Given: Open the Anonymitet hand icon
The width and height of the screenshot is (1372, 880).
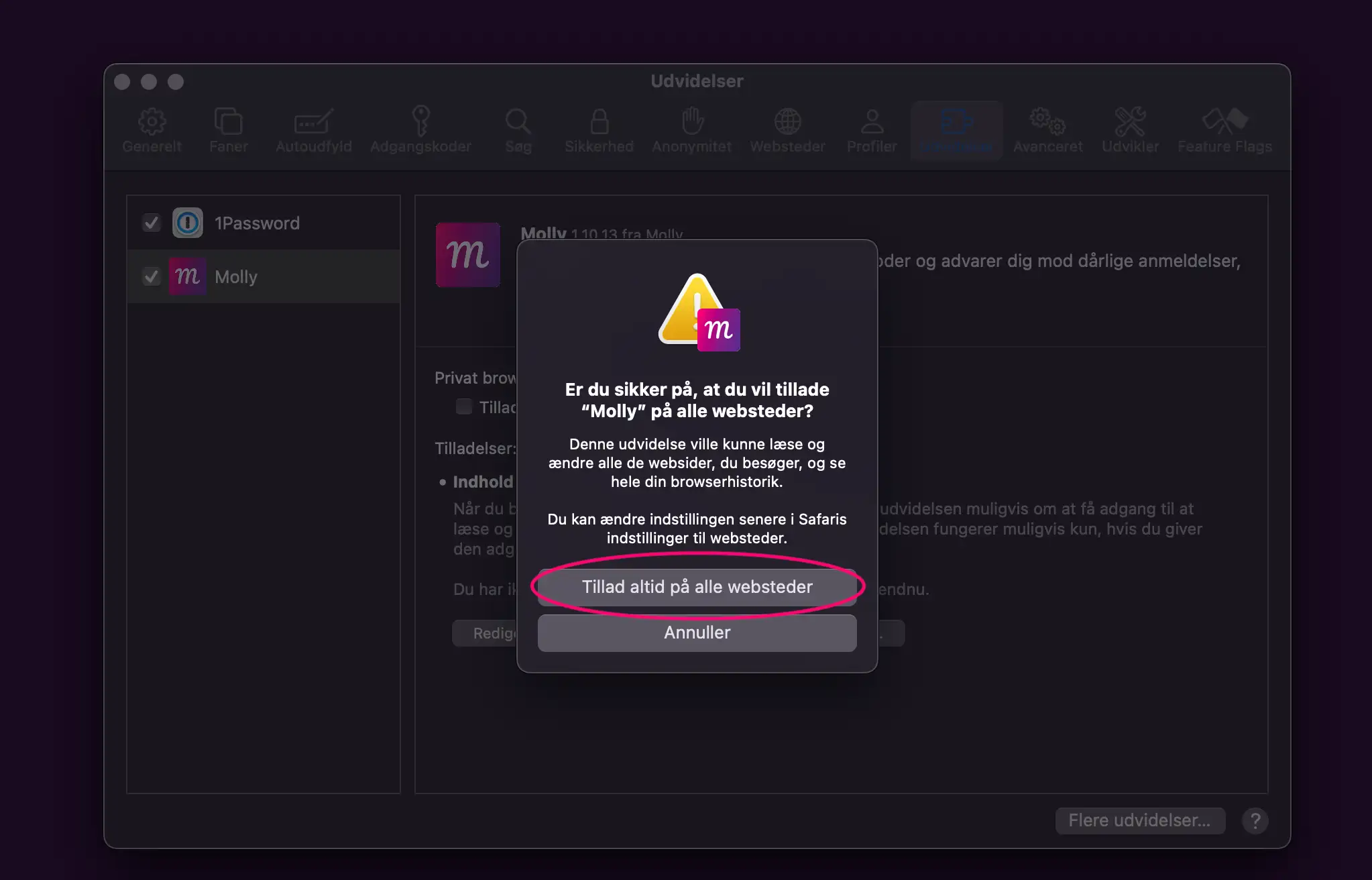Looking at the screenshot, I should click(x=691, y=122).
